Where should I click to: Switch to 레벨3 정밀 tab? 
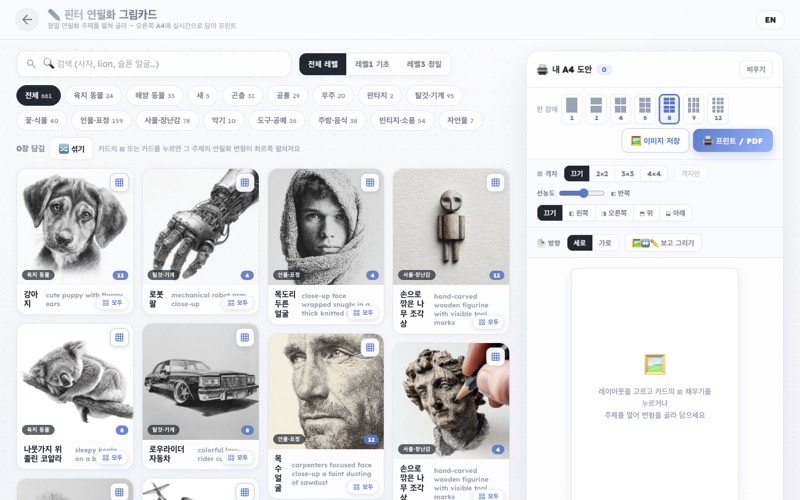[424, 64]
